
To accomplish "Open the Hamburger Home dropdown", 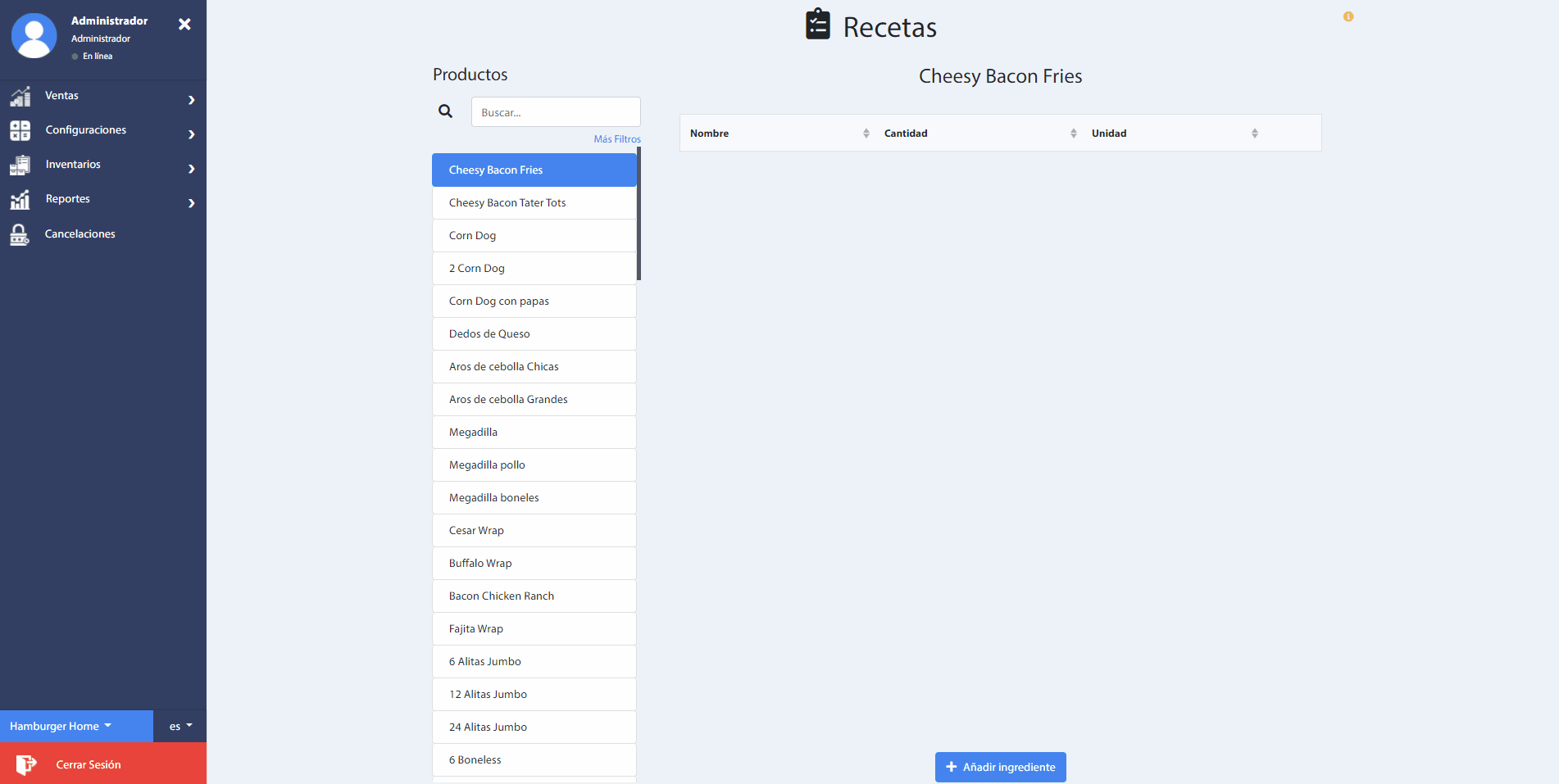I will coord(61,726).
